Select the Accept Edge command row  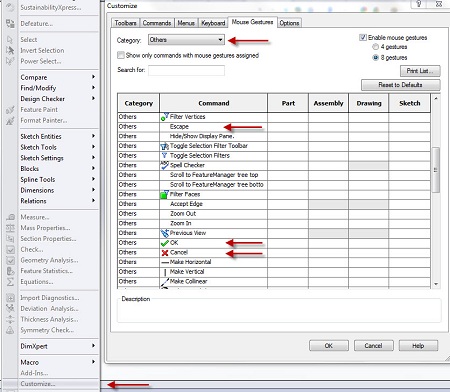pyautogui.click(x=274, y=204)
